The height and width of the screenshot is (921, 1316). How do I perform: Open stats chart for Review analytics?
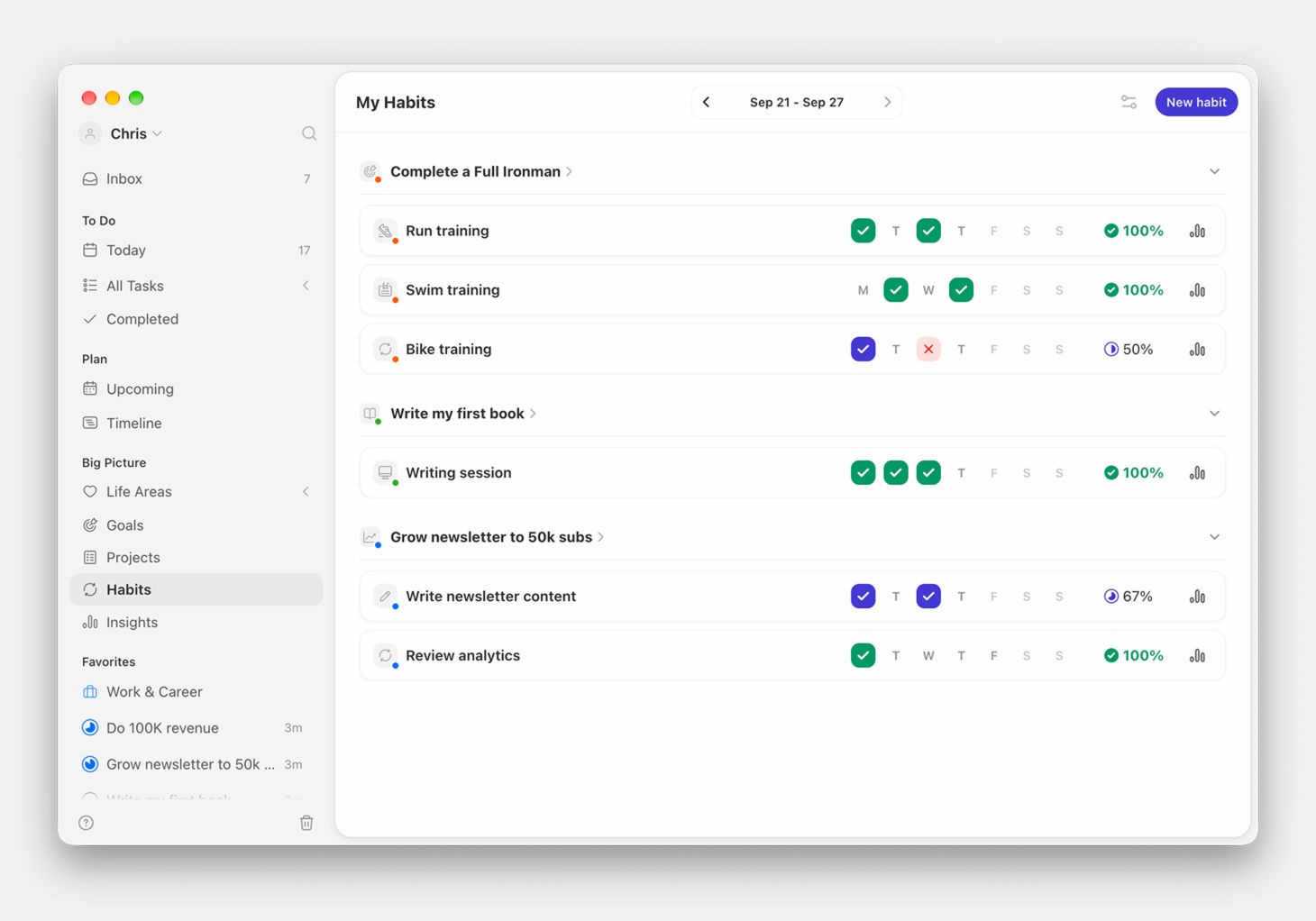click(x=1197, y=655)
